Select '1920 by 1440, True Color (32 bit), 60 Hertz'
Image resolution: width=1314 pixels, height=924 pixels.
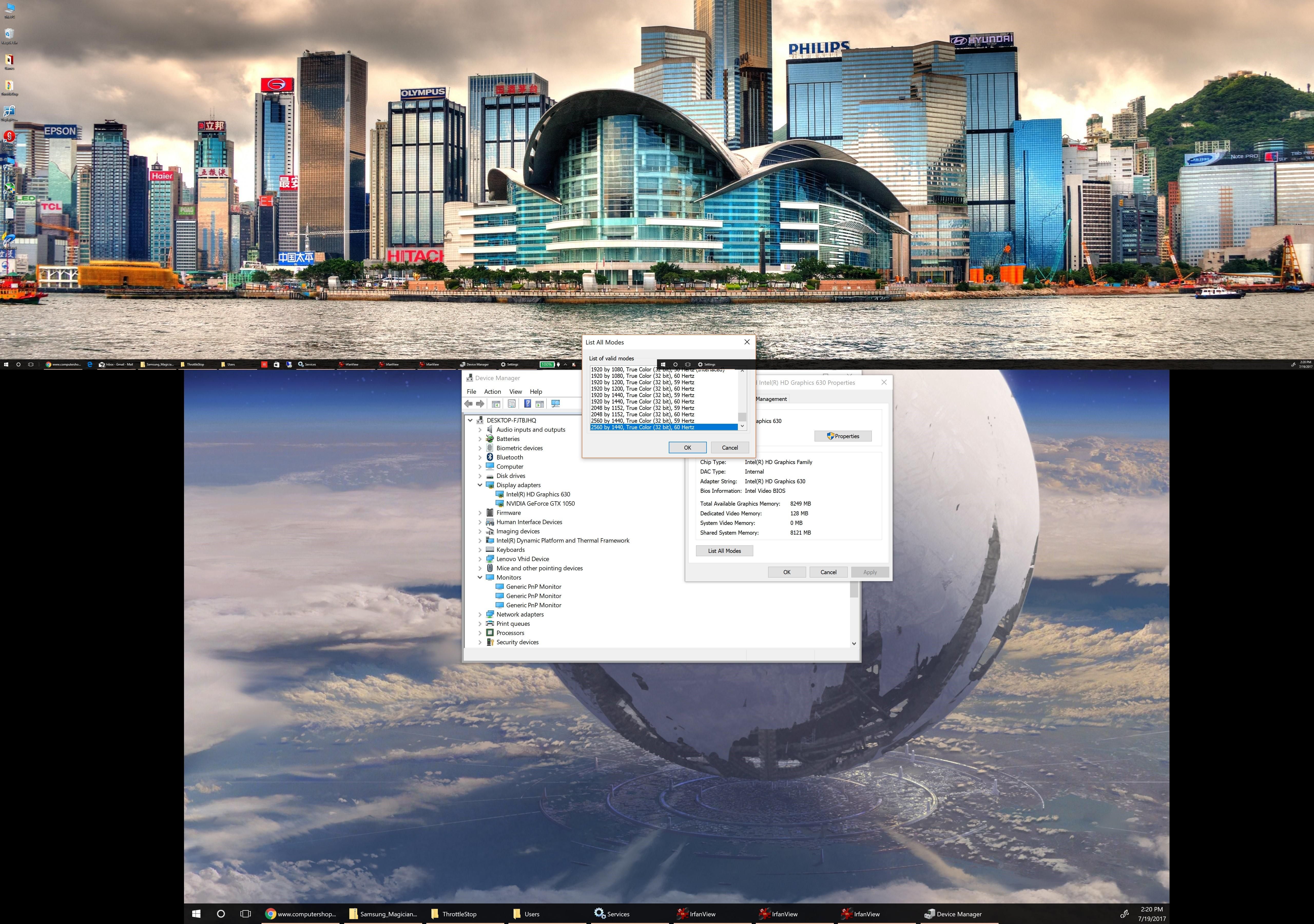point(664,402)
